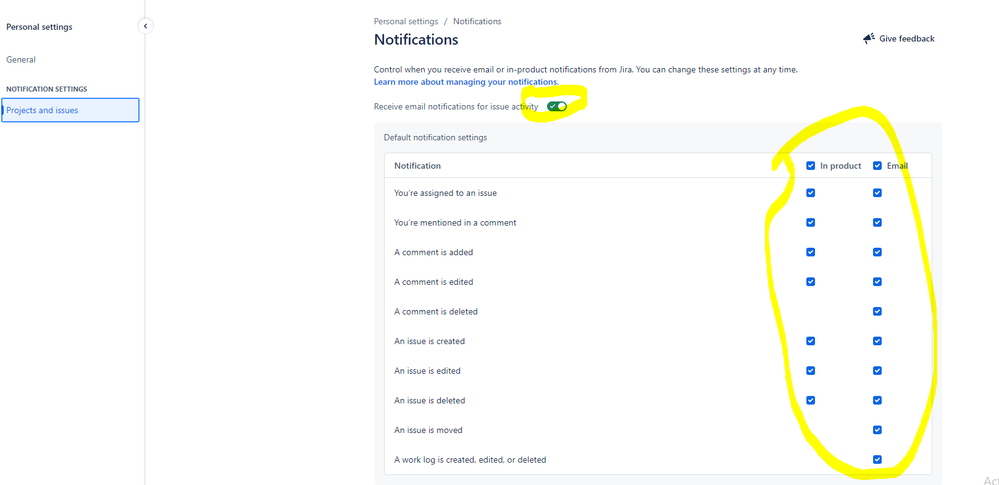The height and width of the screenshot is (485, 999).
Task: Open General in the settings sidebar
Action: pos(21,60)
